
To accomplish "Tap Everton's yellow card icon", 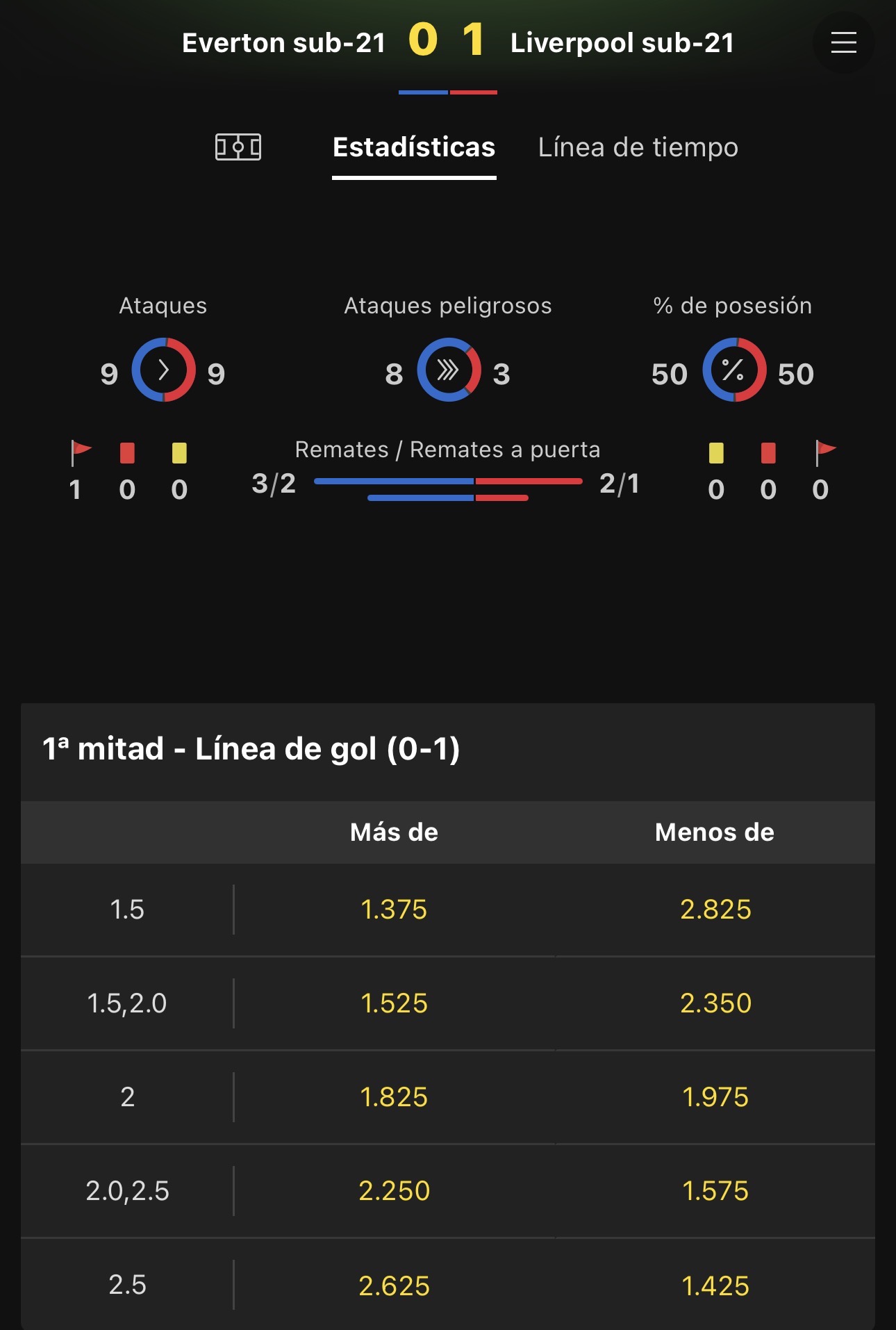I will click(x=179, y=453).
